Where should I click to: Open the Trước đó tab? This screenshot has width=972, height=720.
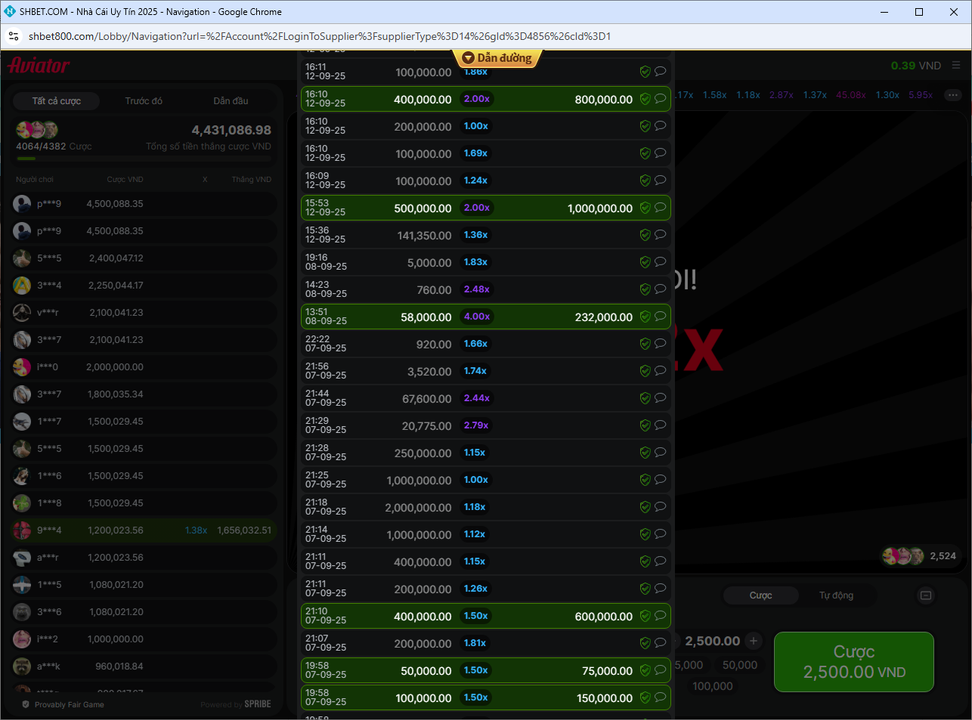tap(144, 101)
